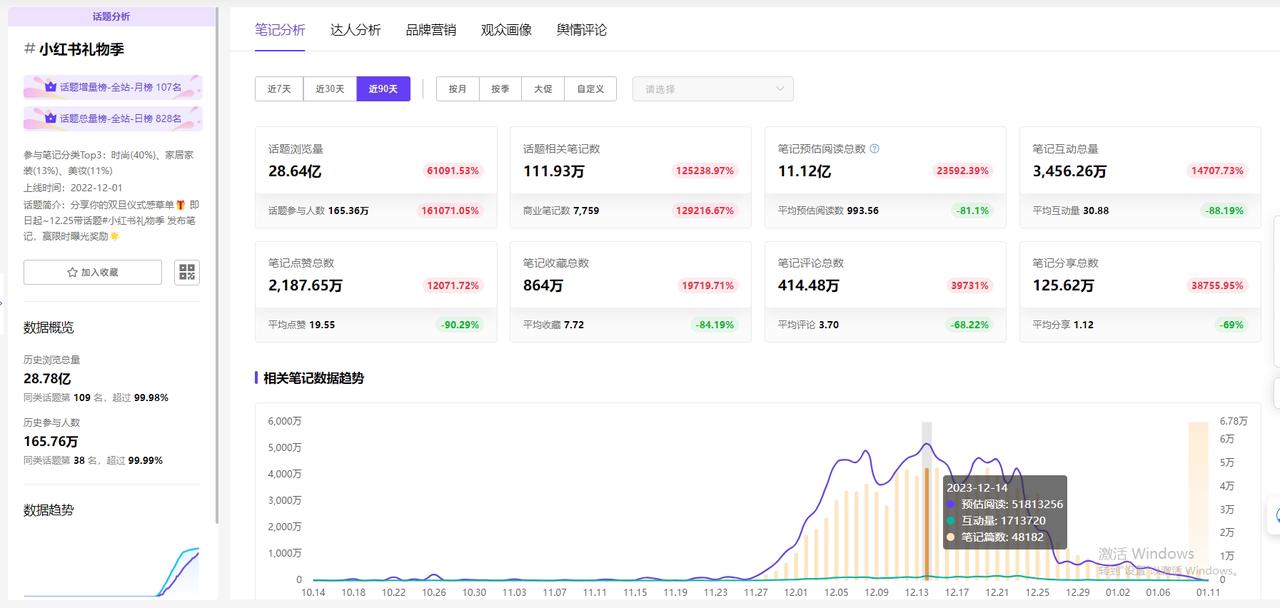The image size is (1280, 608).
Task: Click crown icon on 话题增量榜 badge
Action: tap(50, 88)
